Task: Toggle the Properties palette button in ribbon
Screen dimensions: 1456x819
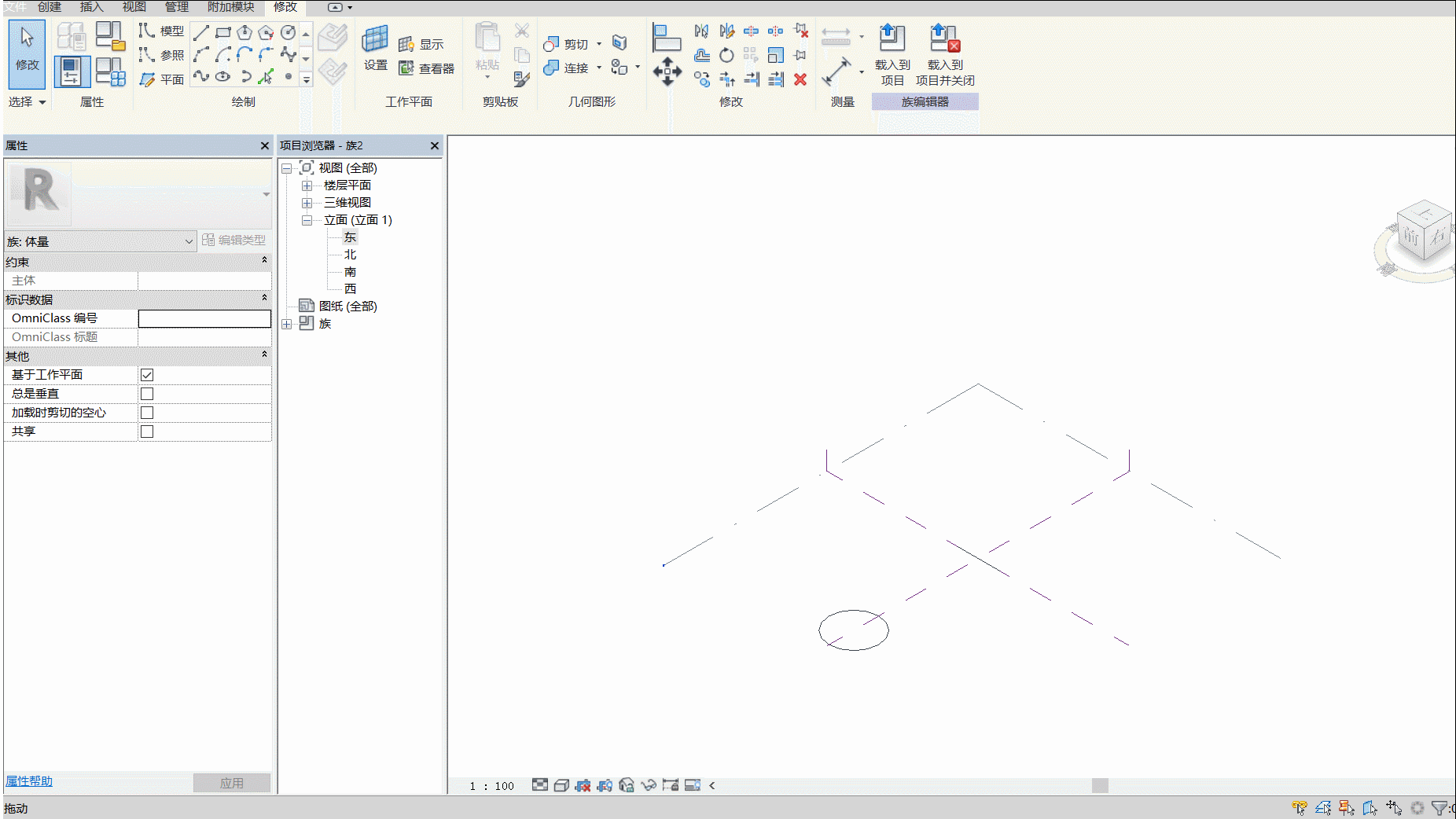Action: [x=72, y=72]
